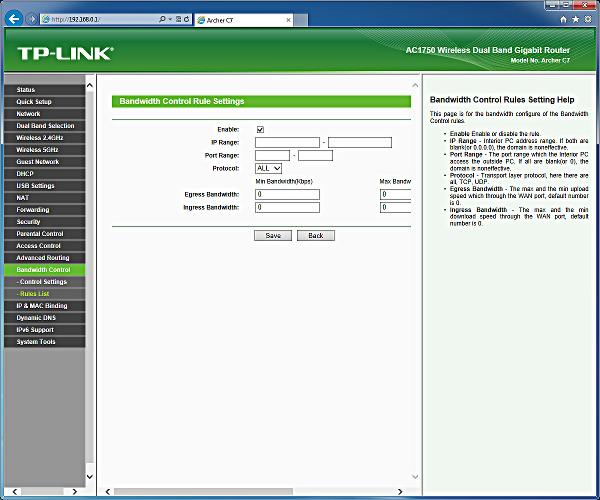Open the Protocol ALL dropdown
This screenshot has height=500, width=600.
tap(268, 168)
